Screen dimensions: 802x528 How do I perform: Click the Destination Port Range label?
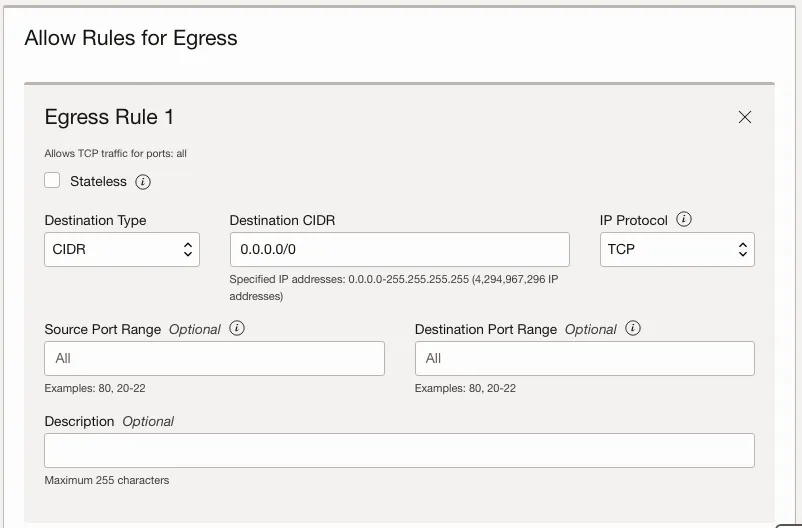tap(486, 329)
